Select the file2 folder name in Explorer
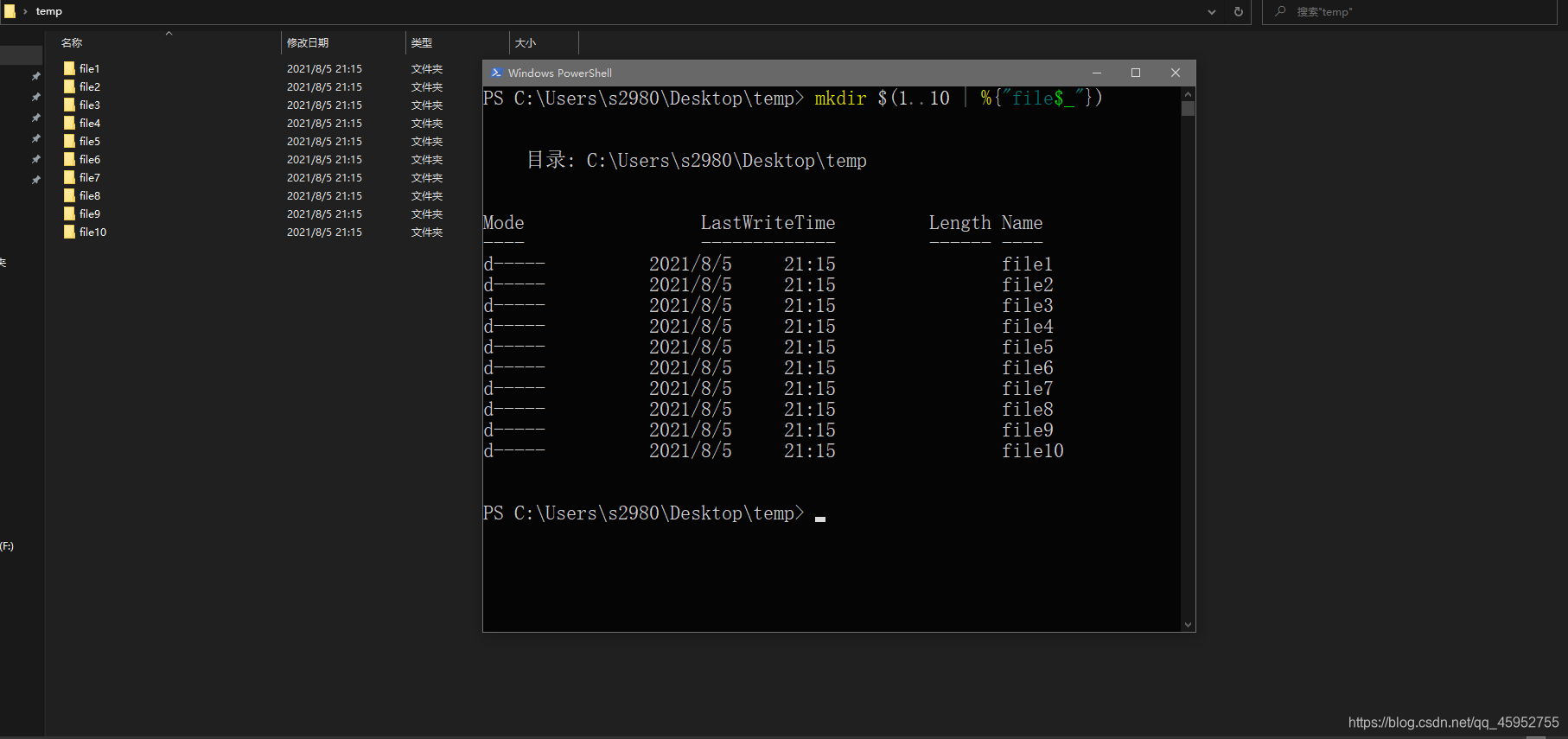Viewport: 1568px width, 739px height. coord(90,86)
